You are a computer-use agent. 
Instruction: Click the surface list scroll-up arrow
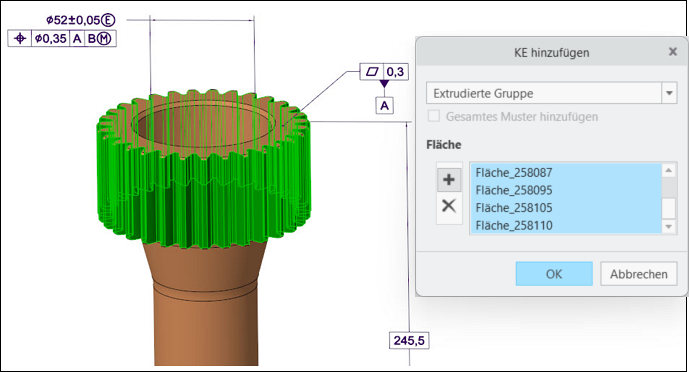(x=668, y=170)
